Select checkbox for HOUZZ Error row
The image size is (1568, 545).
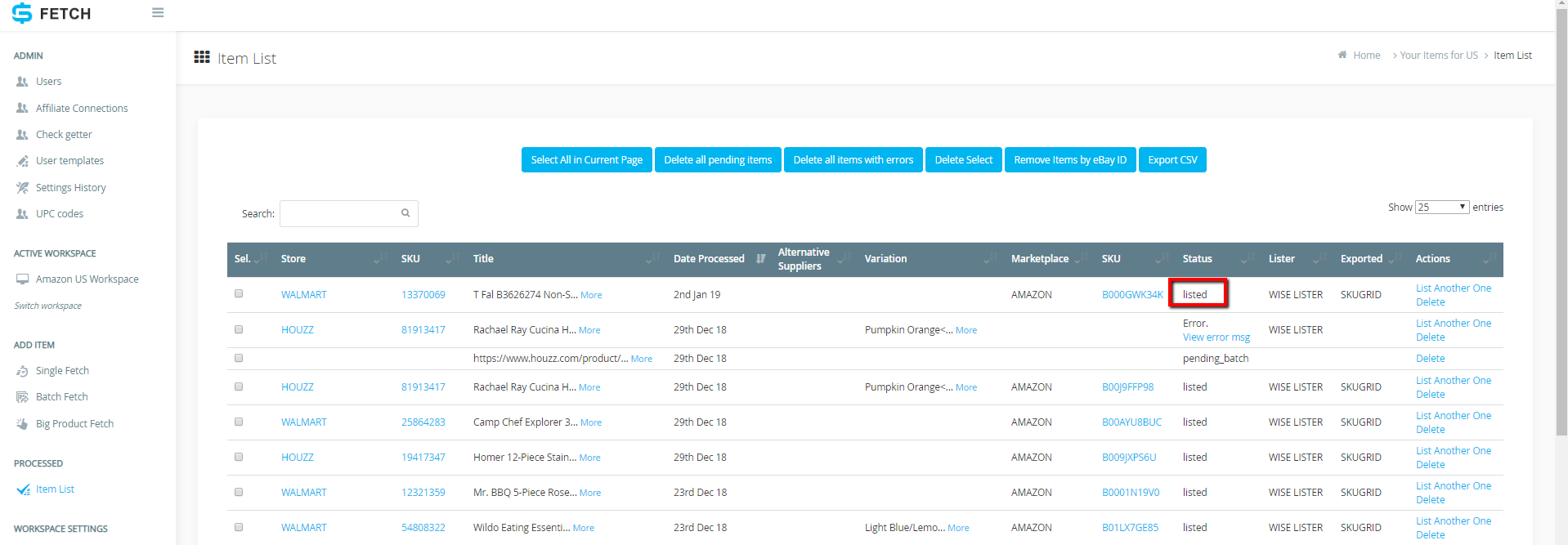click(x=239, y=329)
